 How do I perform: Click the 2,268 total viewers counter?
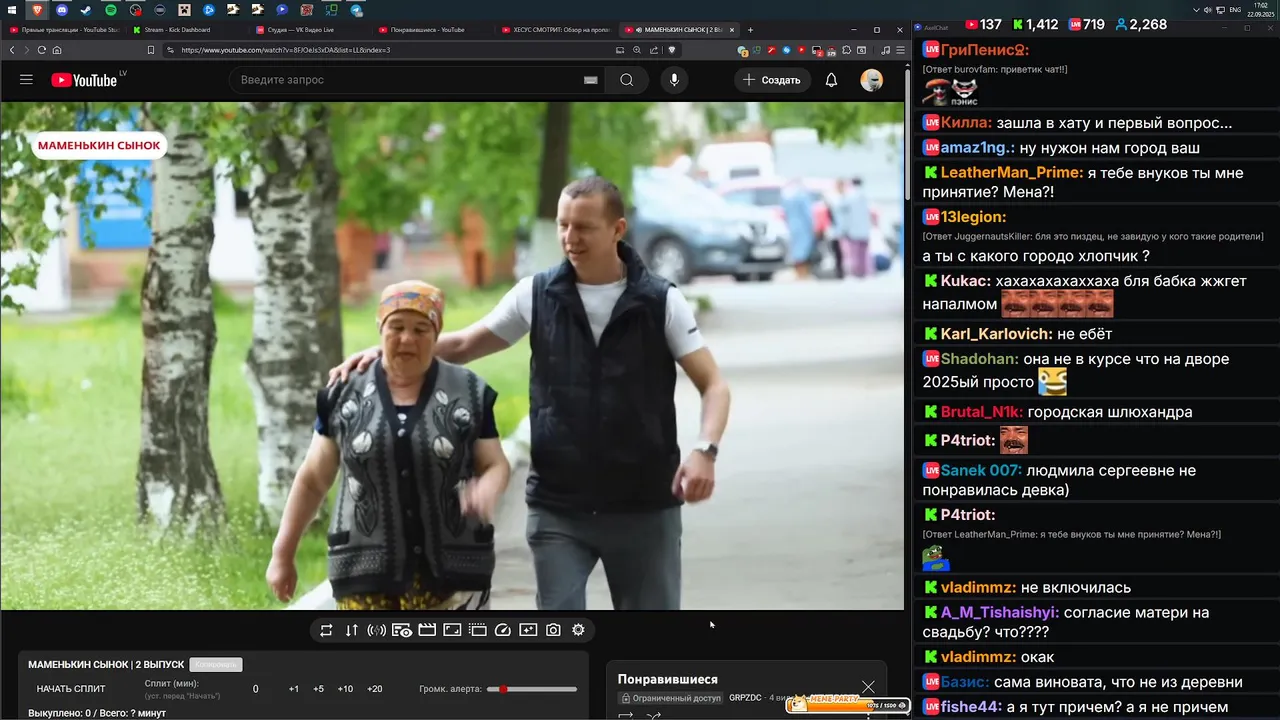coord(1141,24)
